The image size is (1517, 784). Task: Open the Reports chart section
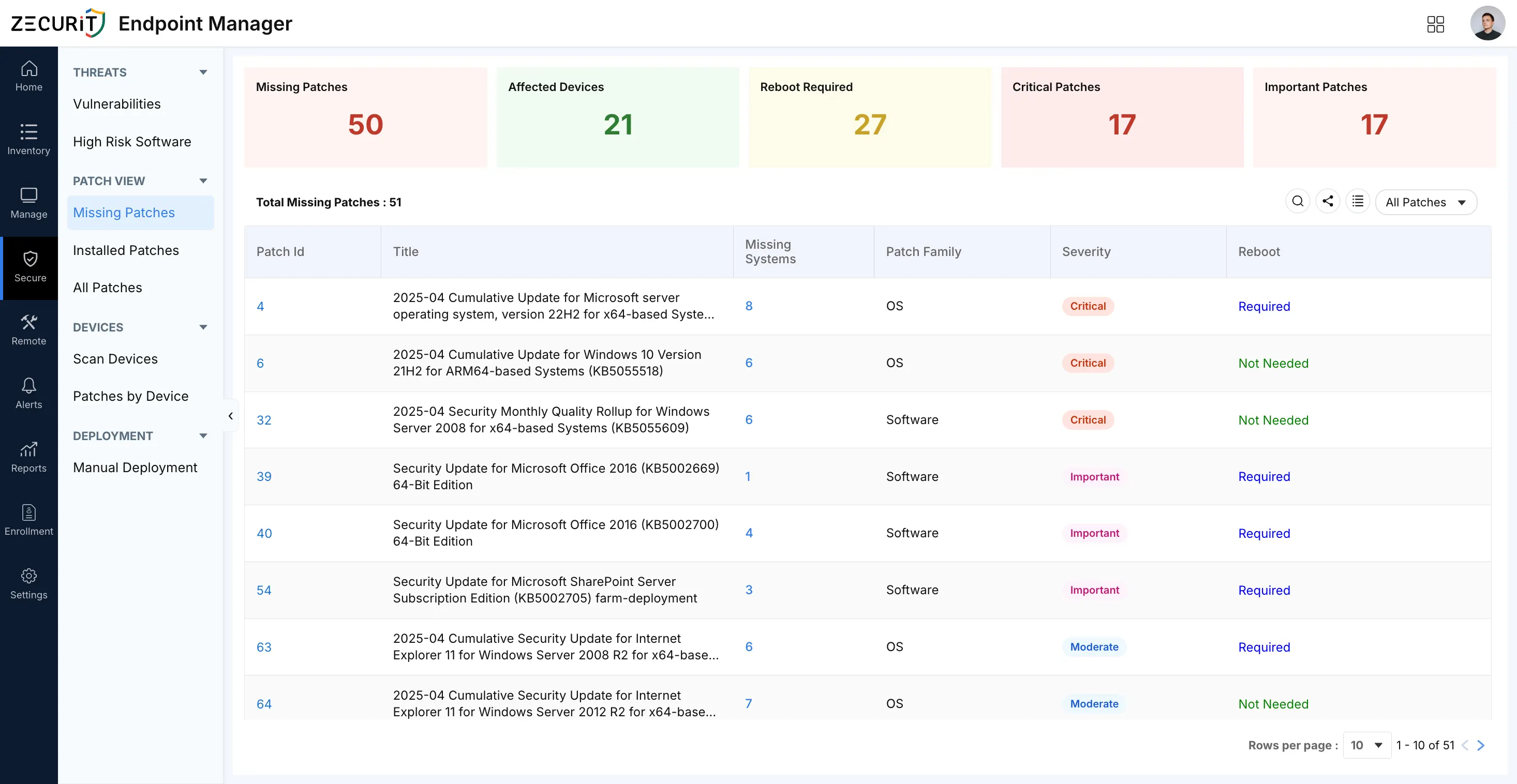[x=29, y=457]
